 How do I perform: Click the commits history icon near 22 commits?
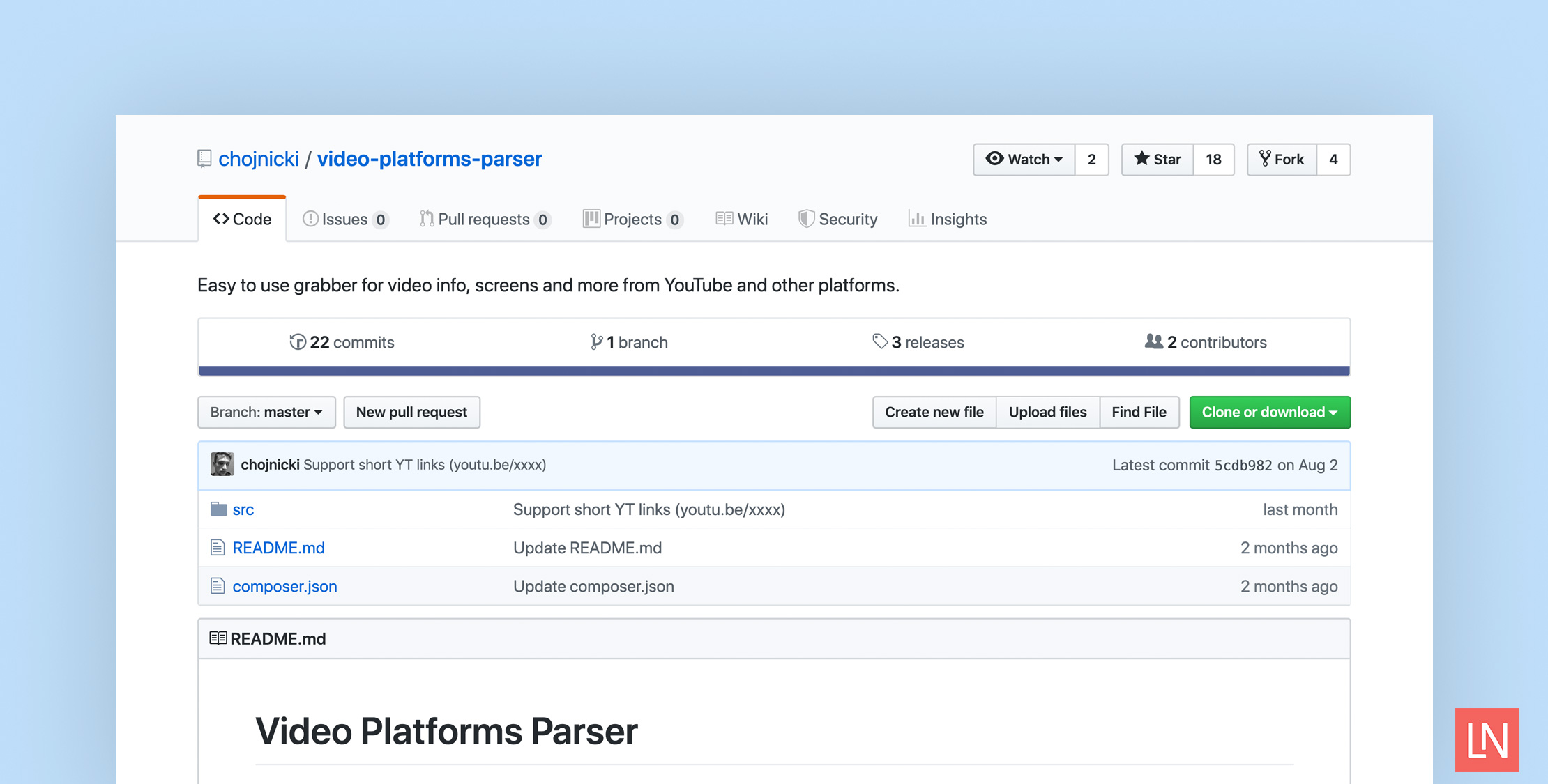(x=298, y=341)
